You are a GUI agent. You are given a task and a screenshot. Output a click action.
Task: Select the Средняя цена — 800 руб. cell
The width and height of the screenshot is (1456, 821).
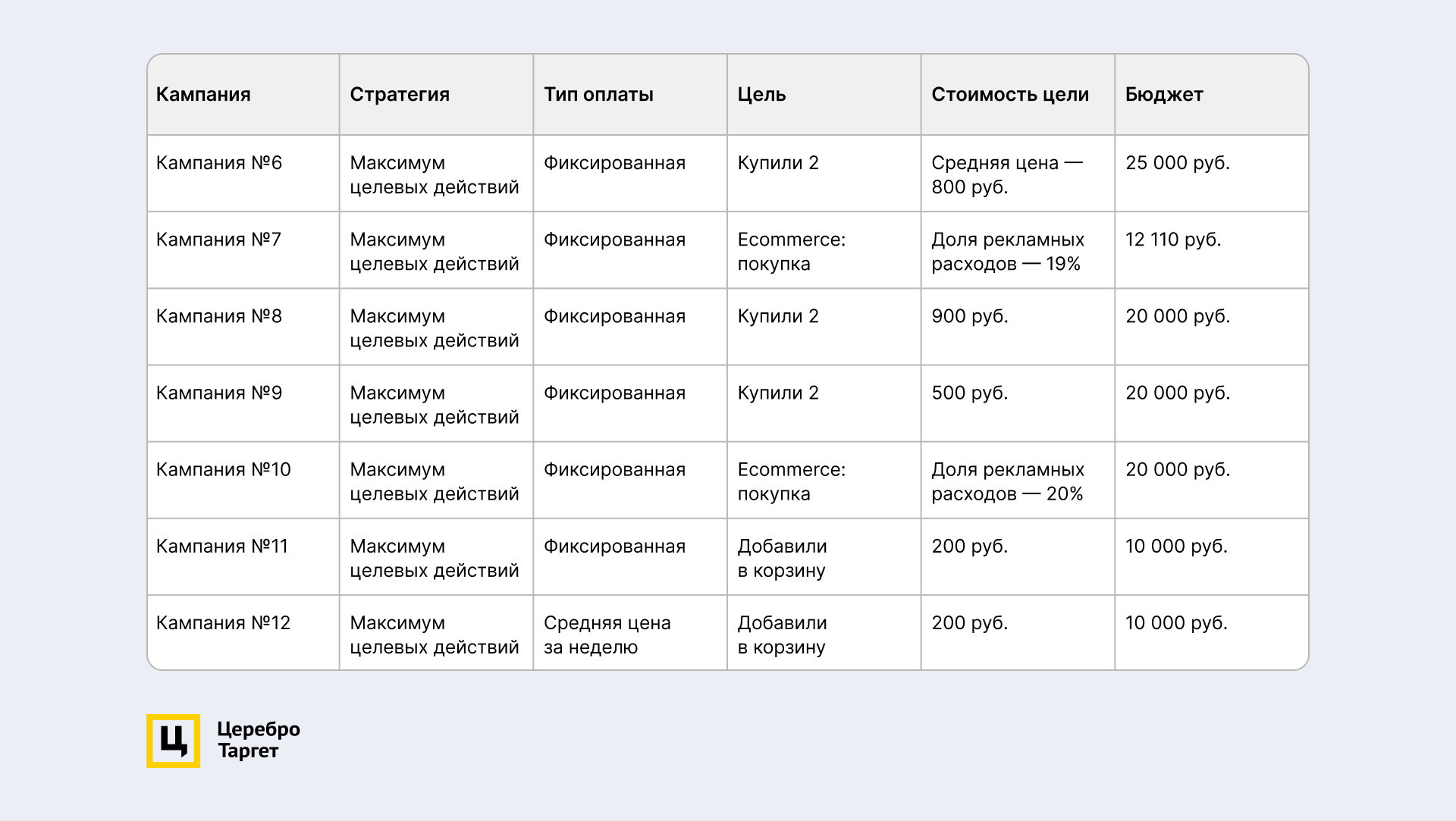click(x=1007, y=175)
